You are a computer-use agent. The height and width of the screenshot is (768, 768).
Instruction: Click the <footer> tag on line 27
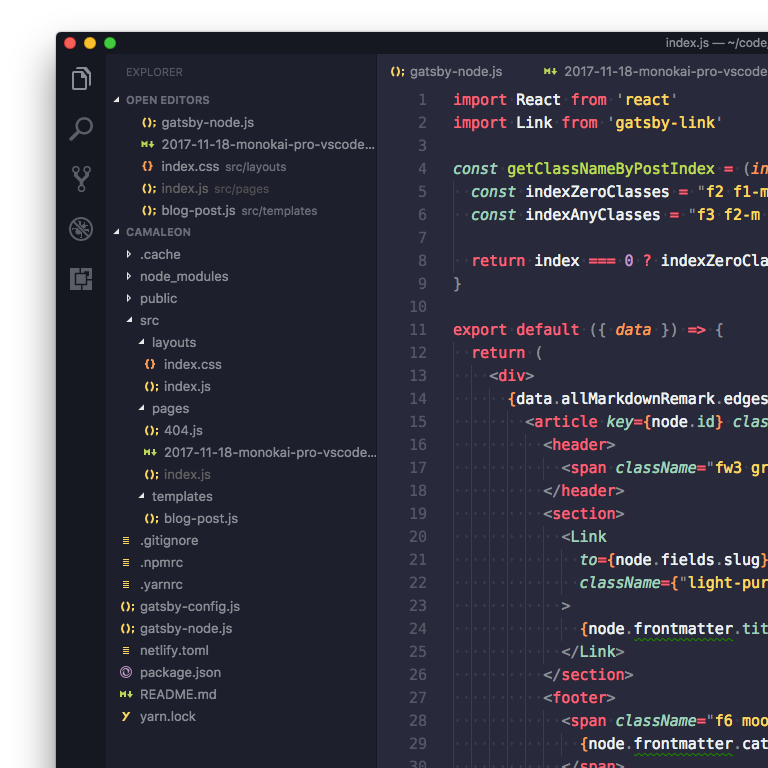coord(579,697)
